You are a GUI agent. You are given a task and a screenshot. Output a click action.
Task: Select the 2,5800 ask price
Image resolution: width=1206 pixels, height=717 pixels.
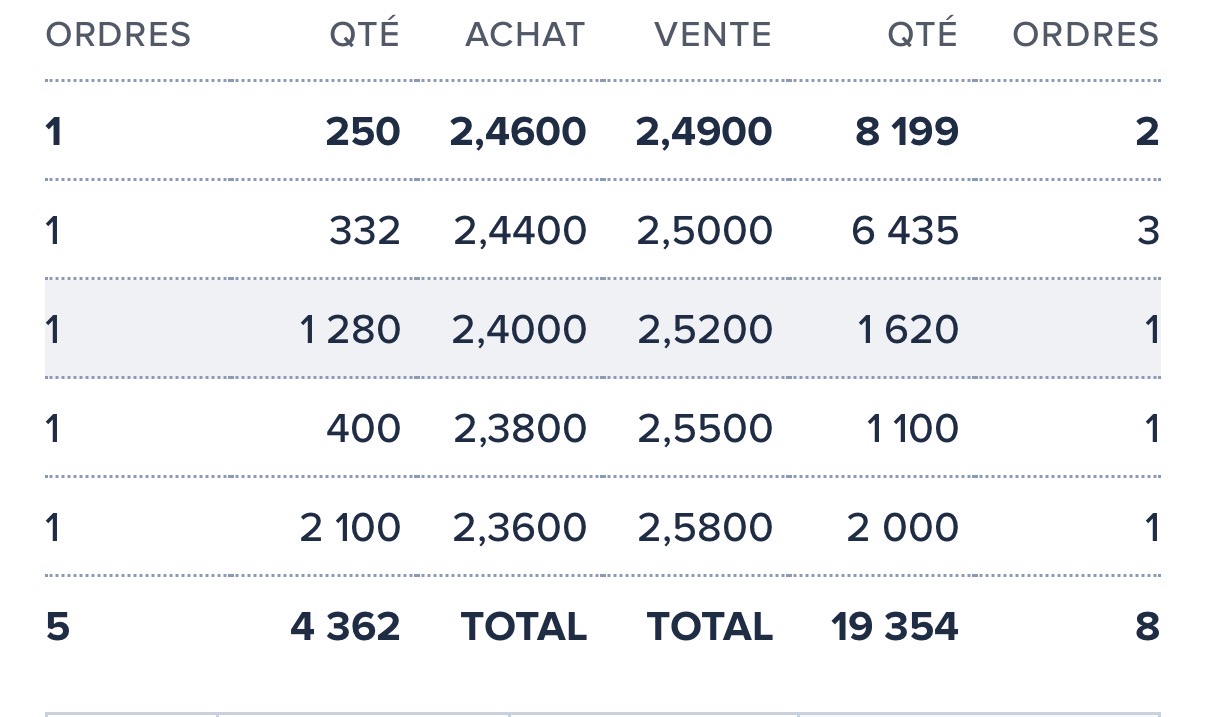(x=705, y=528)
